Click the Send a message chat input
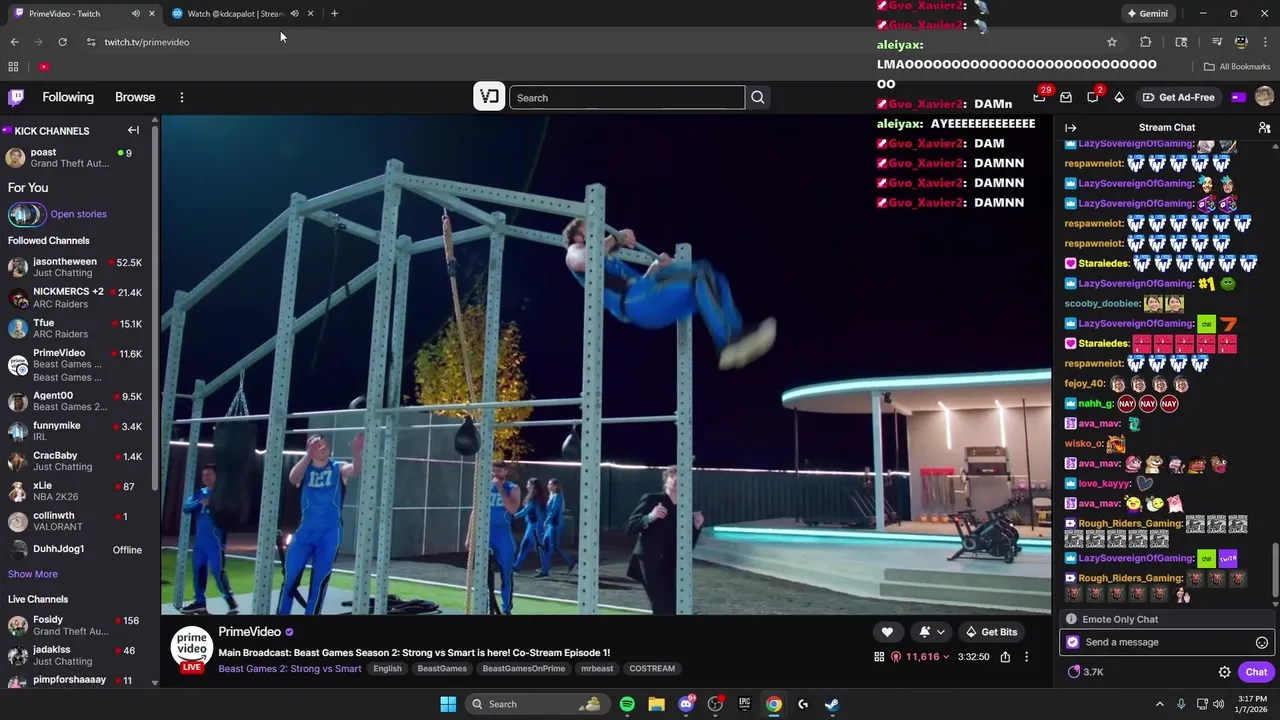This screenshot has width=1280, height=720. 1166,642
